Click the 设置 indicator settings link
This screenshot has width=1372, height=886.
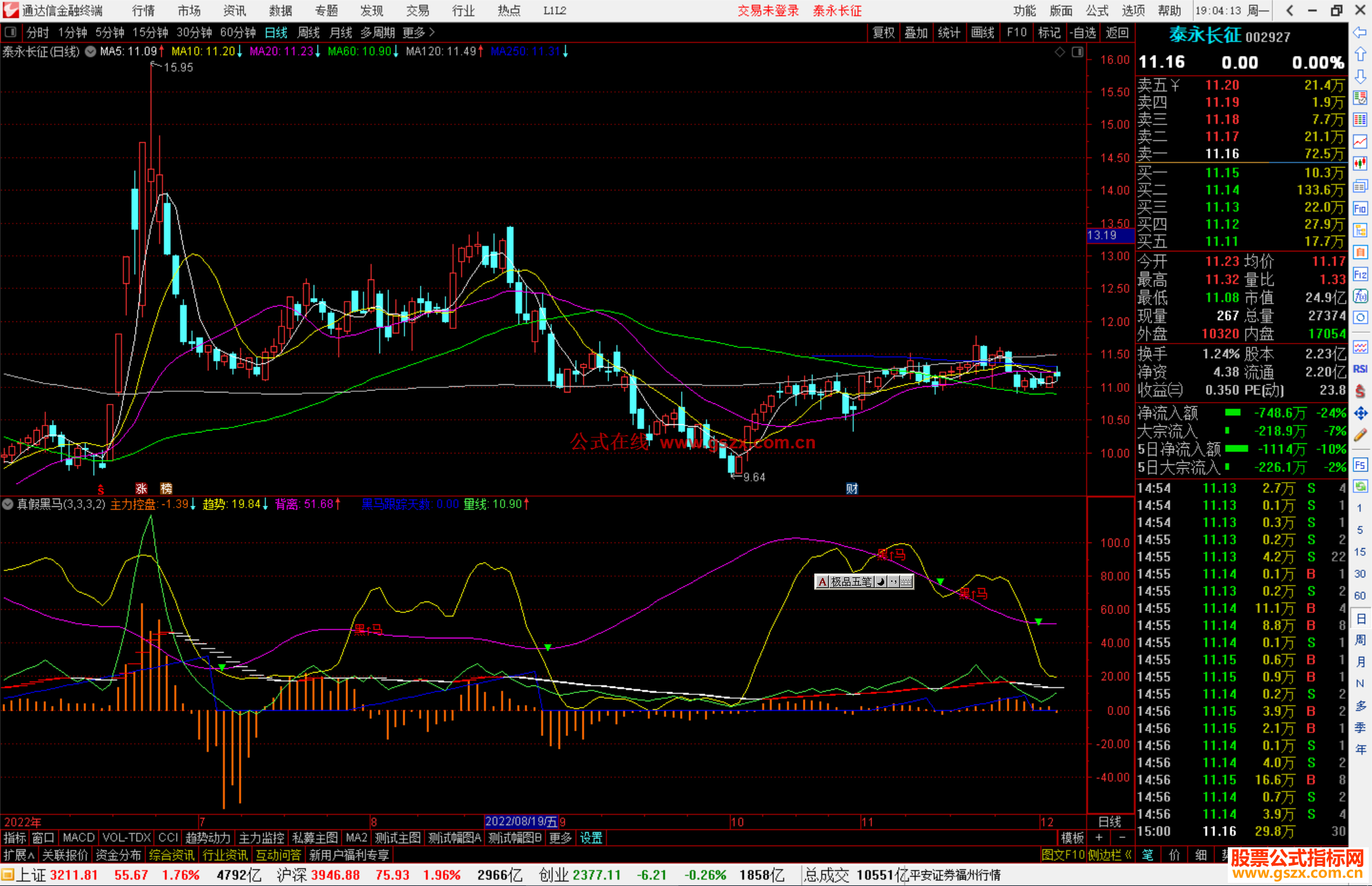tap(591, 838)
